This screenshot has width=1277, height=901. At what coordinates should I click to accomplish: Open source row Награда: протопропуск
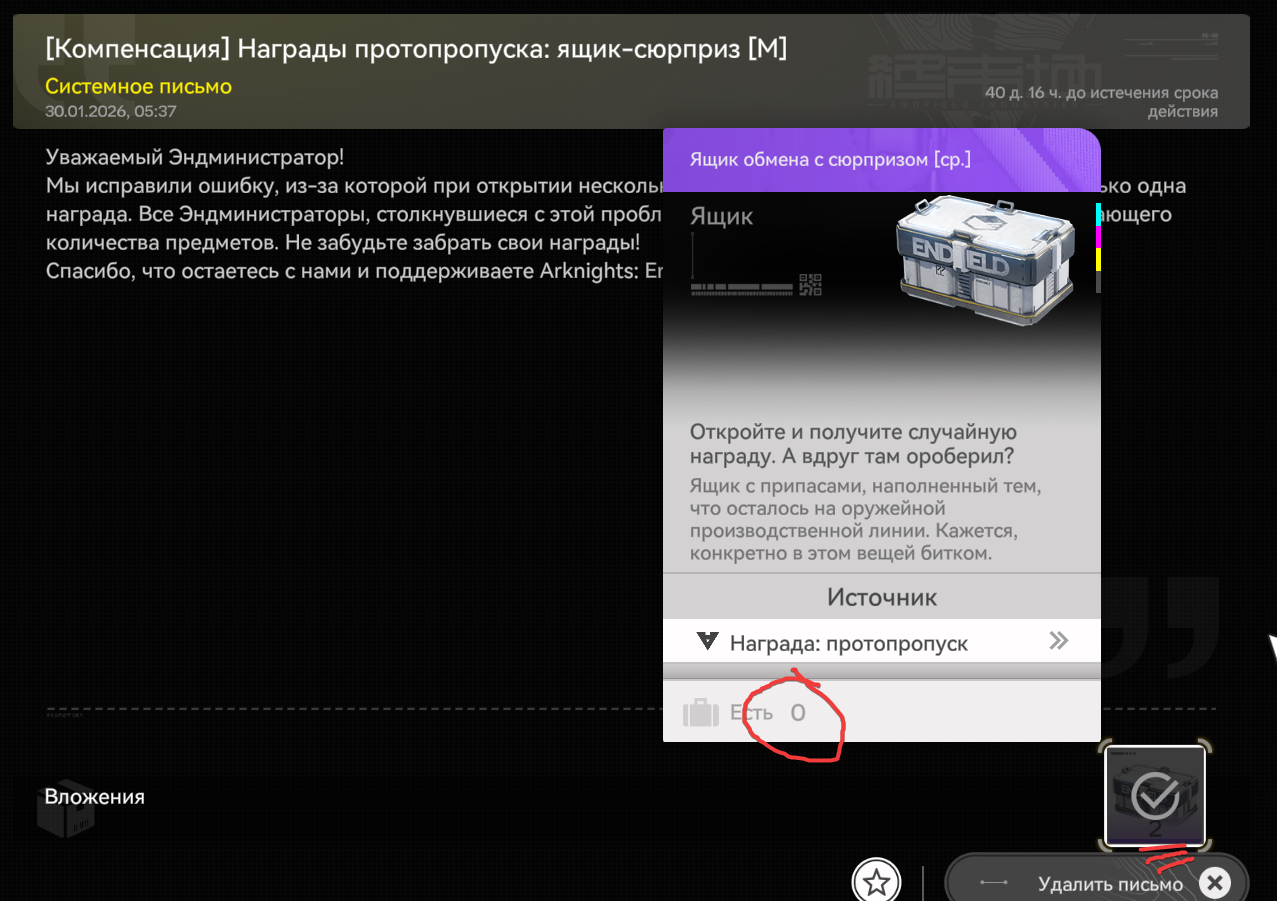881,642
